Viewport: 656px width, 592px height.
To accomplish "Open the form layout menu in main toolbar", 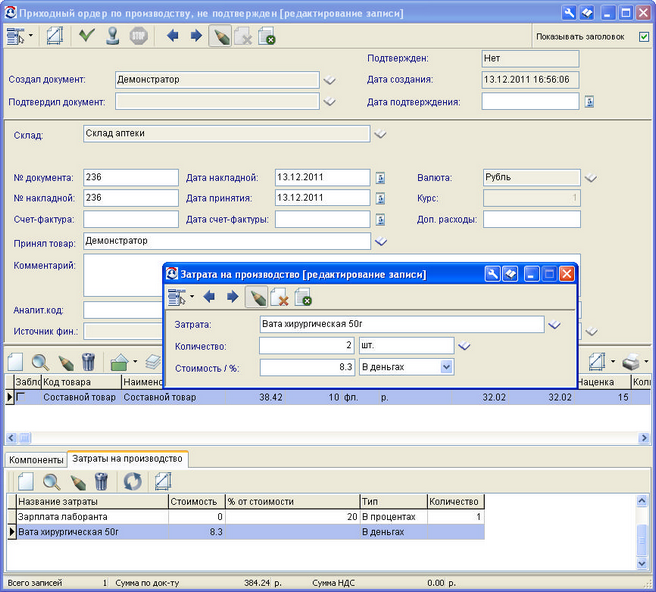I will (x=19, y=36).
